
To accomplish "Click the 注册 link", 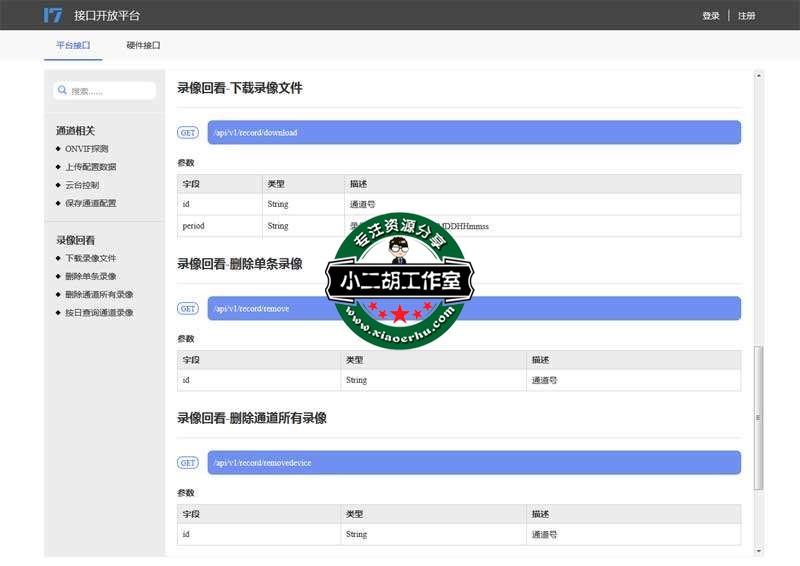I will pyautogui.click(x=747, y=16).
